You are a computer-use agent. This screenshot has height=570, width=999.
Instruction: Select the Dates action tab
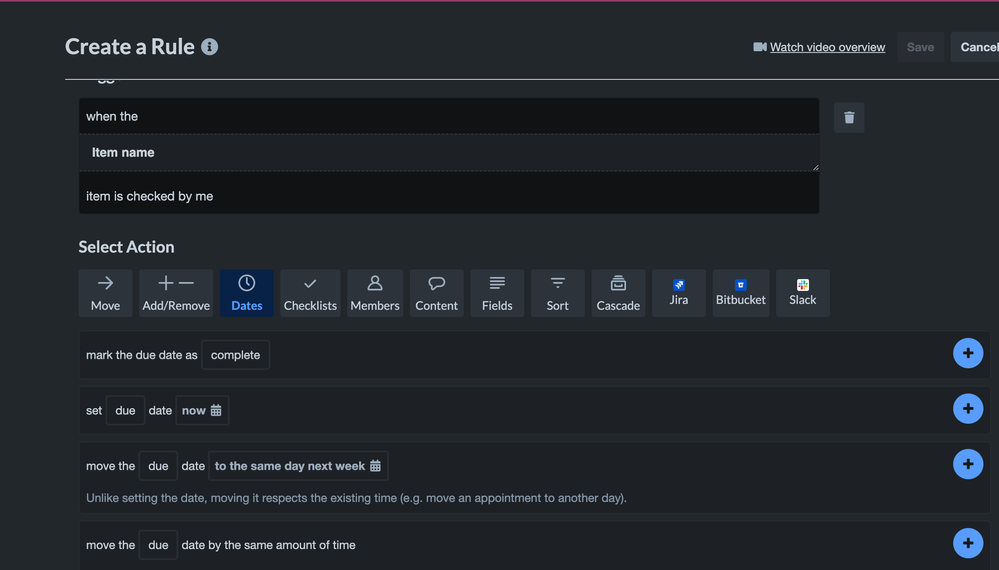(247, 293)
